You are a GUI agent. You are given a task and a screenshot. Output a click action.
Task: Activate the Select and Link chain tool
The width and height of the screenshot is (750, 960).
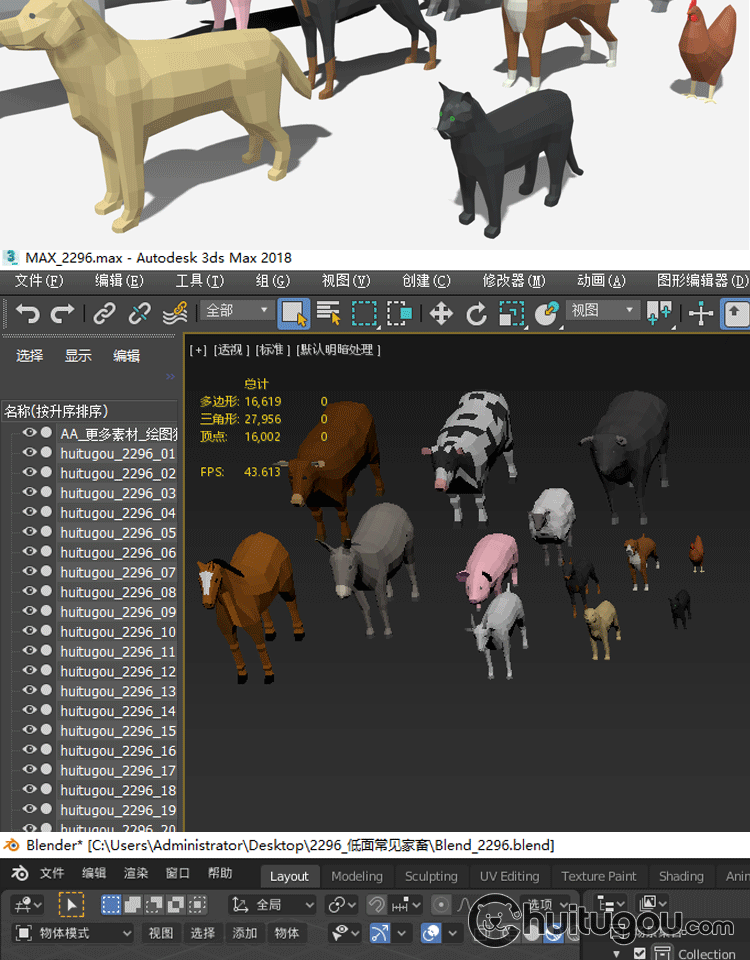coord(104,314)
